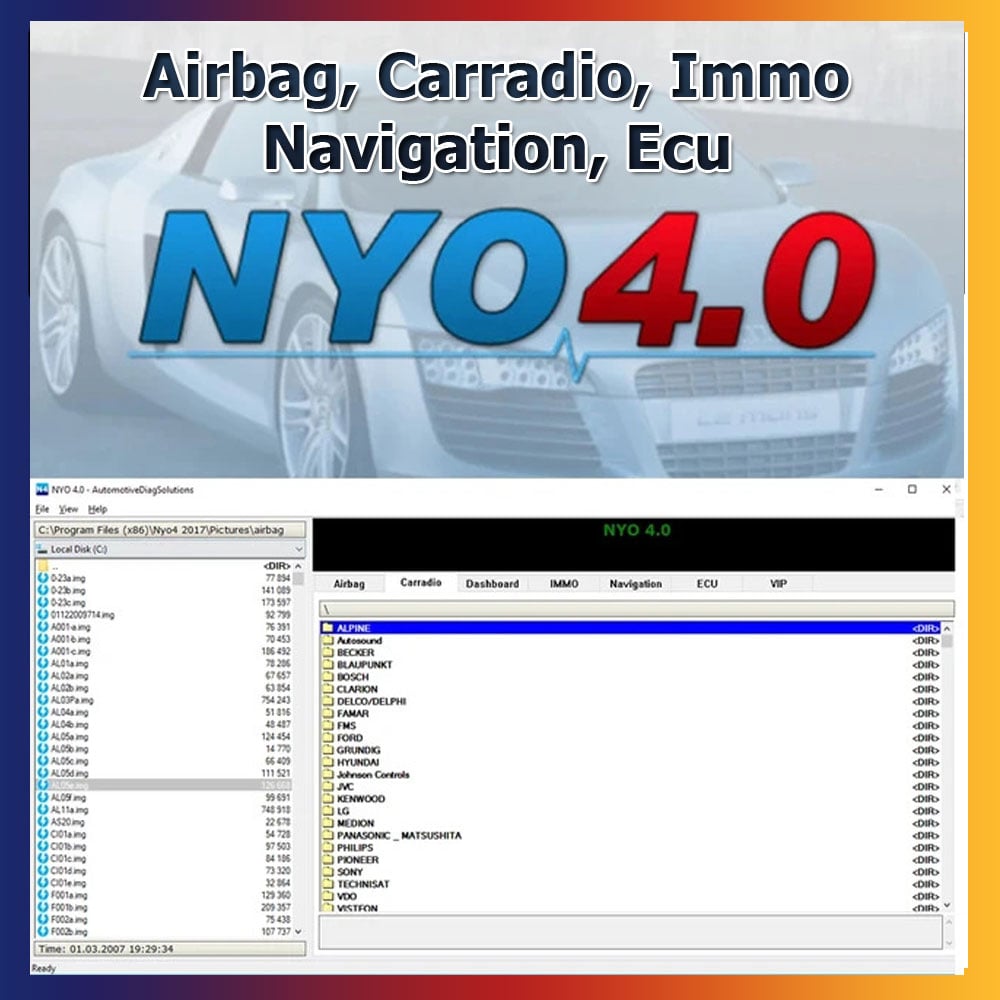Select the KENWOOD folder name

click(x=361, y=798)
